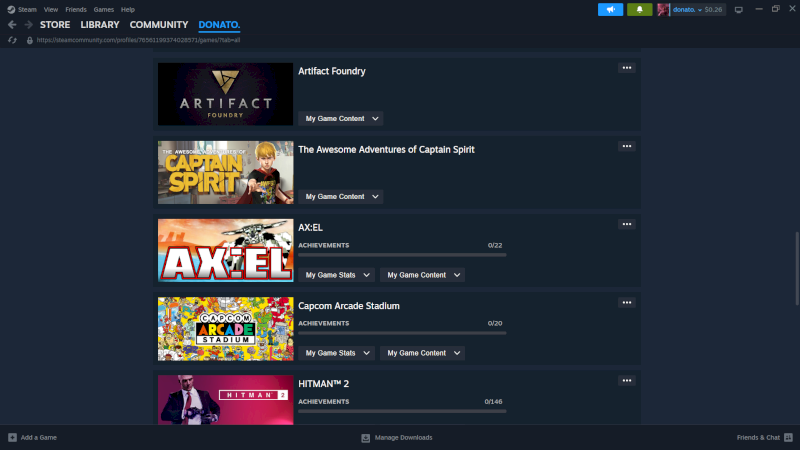Click the Capcom Arcade Stadium achievements progress bar
Image resolution: width=800 pixels, height=450 pixels.
402,333
